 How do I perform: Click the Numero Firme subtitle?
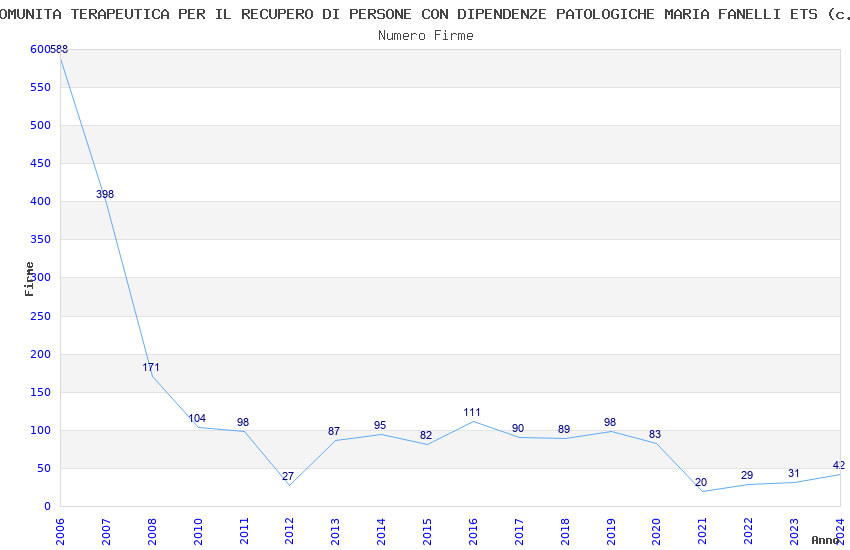pos(426,36)
